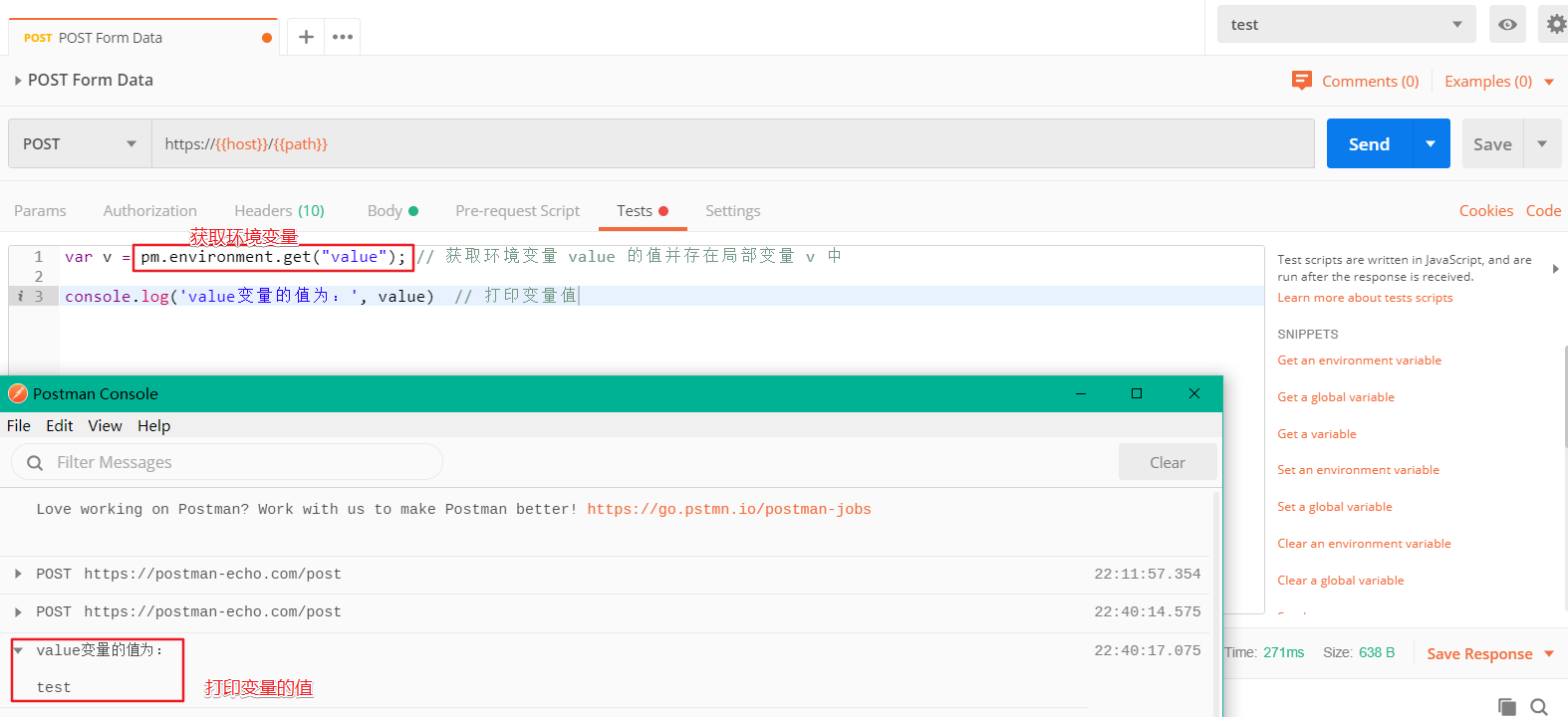The image size is (1568, 717).
Task: Open Save button dropdown arrow
Action: click(x=1542, y=143)
